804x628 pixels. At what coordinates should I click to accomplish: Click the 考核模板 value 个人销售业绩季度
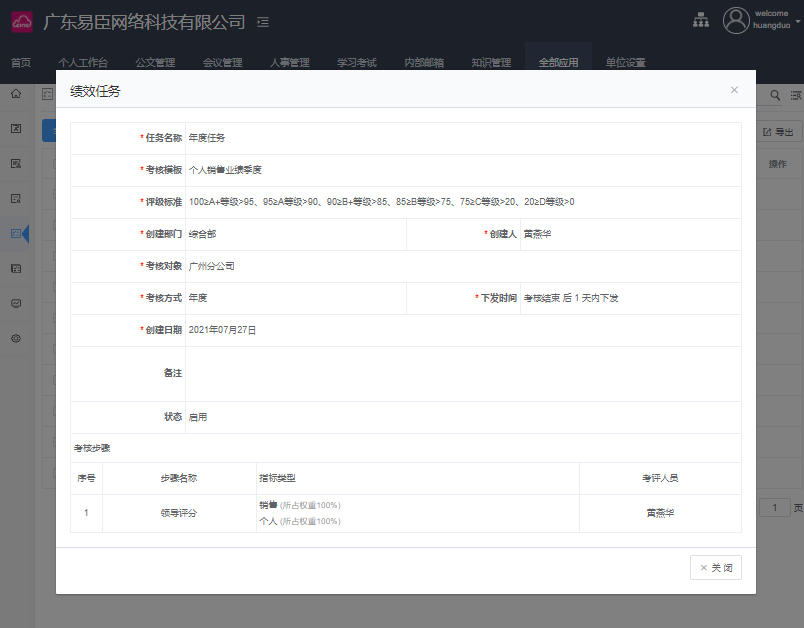click(225, 170)
